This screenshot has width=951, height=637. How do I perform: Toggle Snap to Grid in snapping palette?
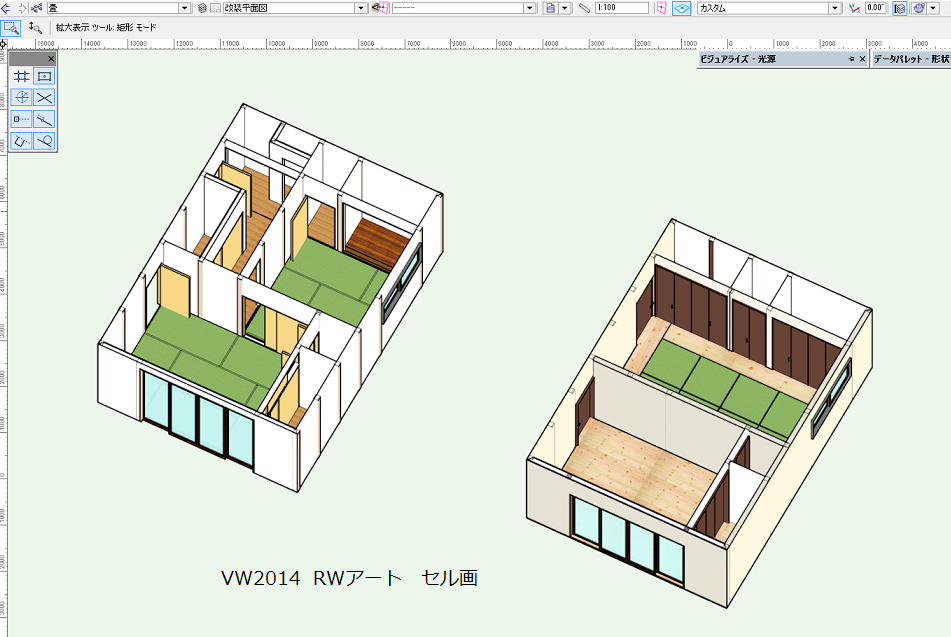coord(21,77)
